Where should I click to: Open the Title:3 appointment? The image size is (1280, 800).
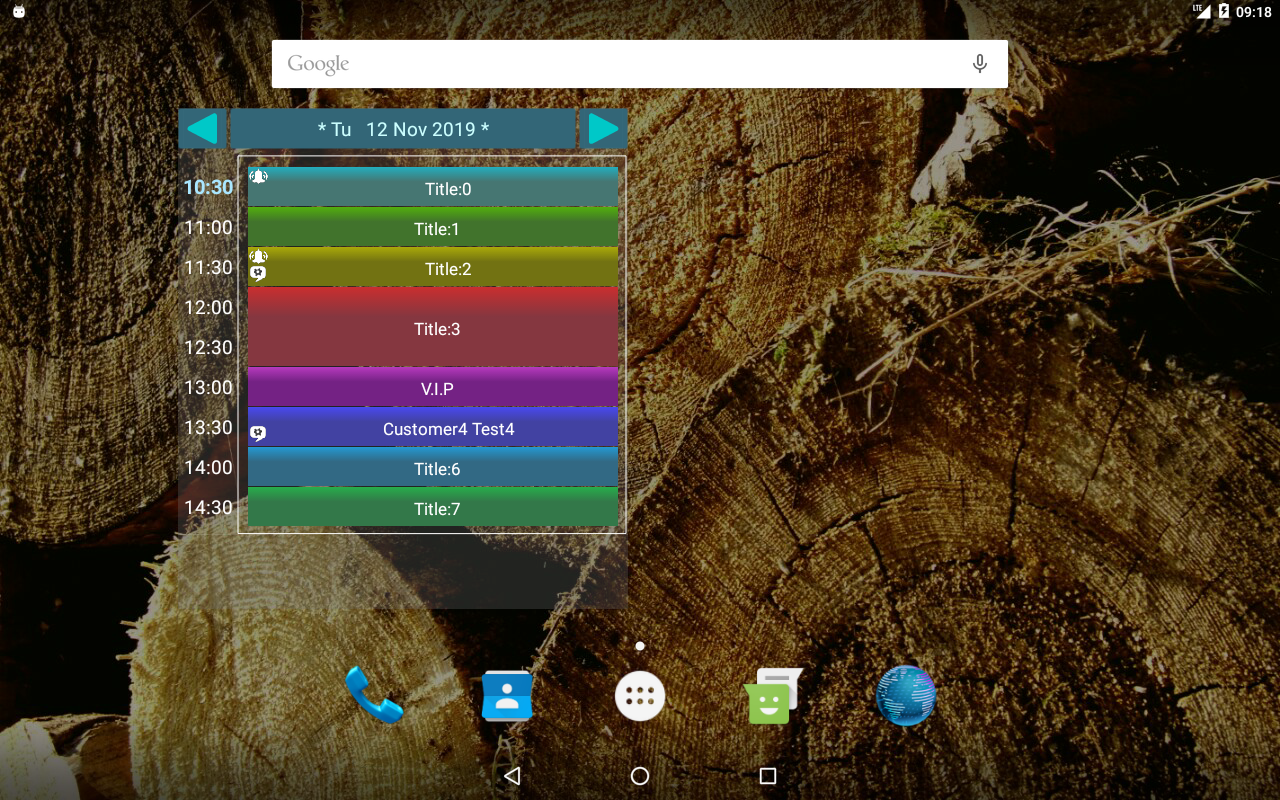(433, 327)
